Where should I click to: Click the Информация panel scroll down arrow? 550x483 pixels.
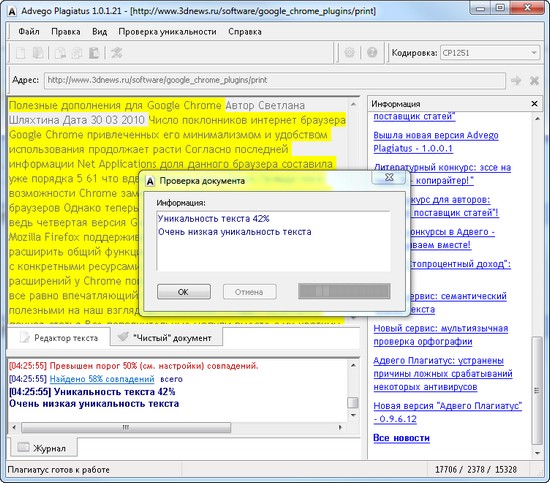[x=537, y=453]
